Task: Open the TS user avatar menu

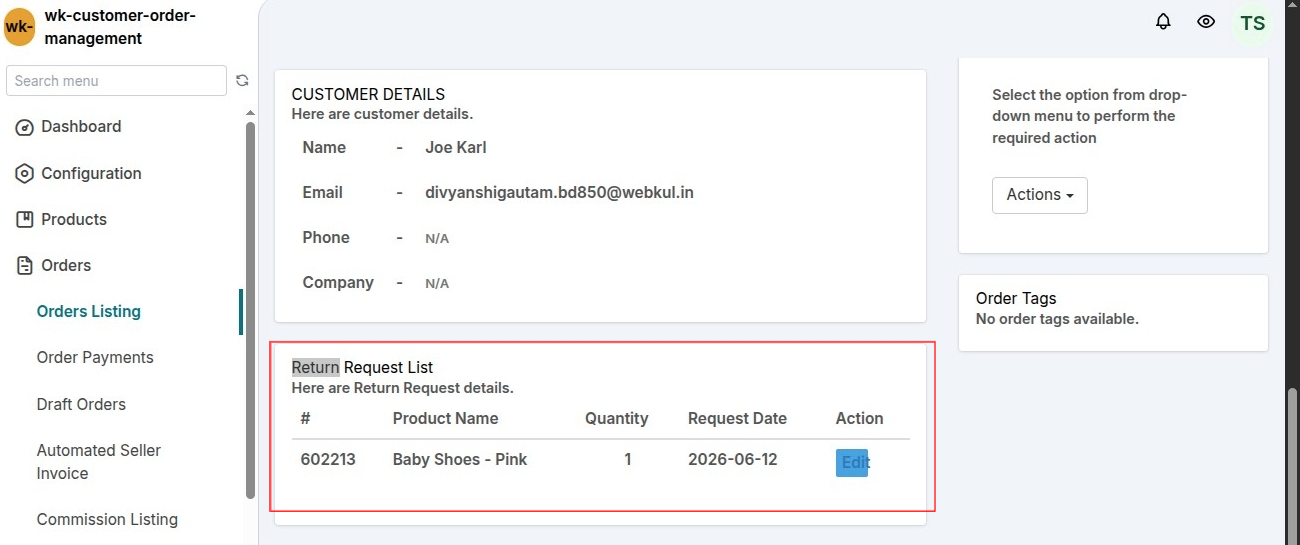Action: pyautogui.click(x=1252, y=23)
